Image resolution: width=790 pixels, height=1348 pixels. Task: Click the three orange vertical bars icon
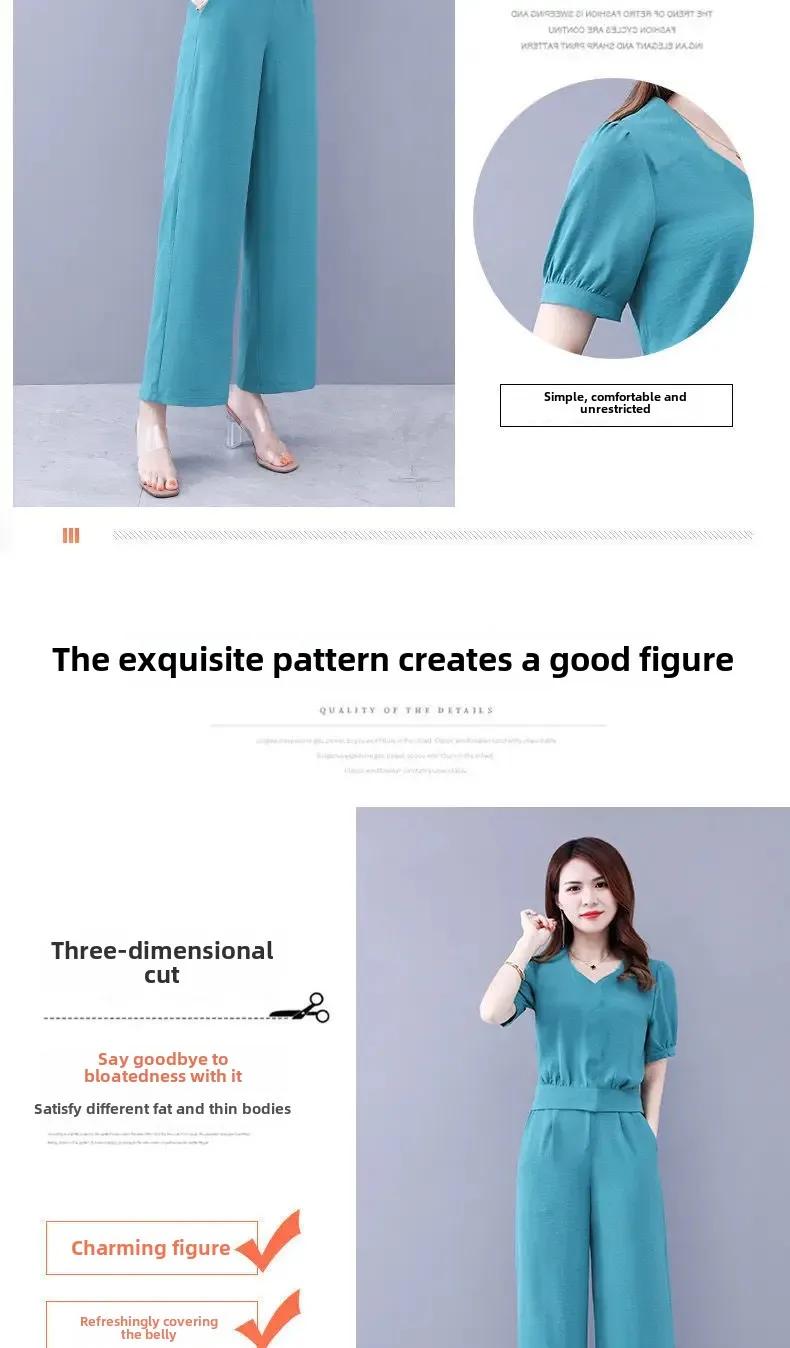(x=71, y=535)
